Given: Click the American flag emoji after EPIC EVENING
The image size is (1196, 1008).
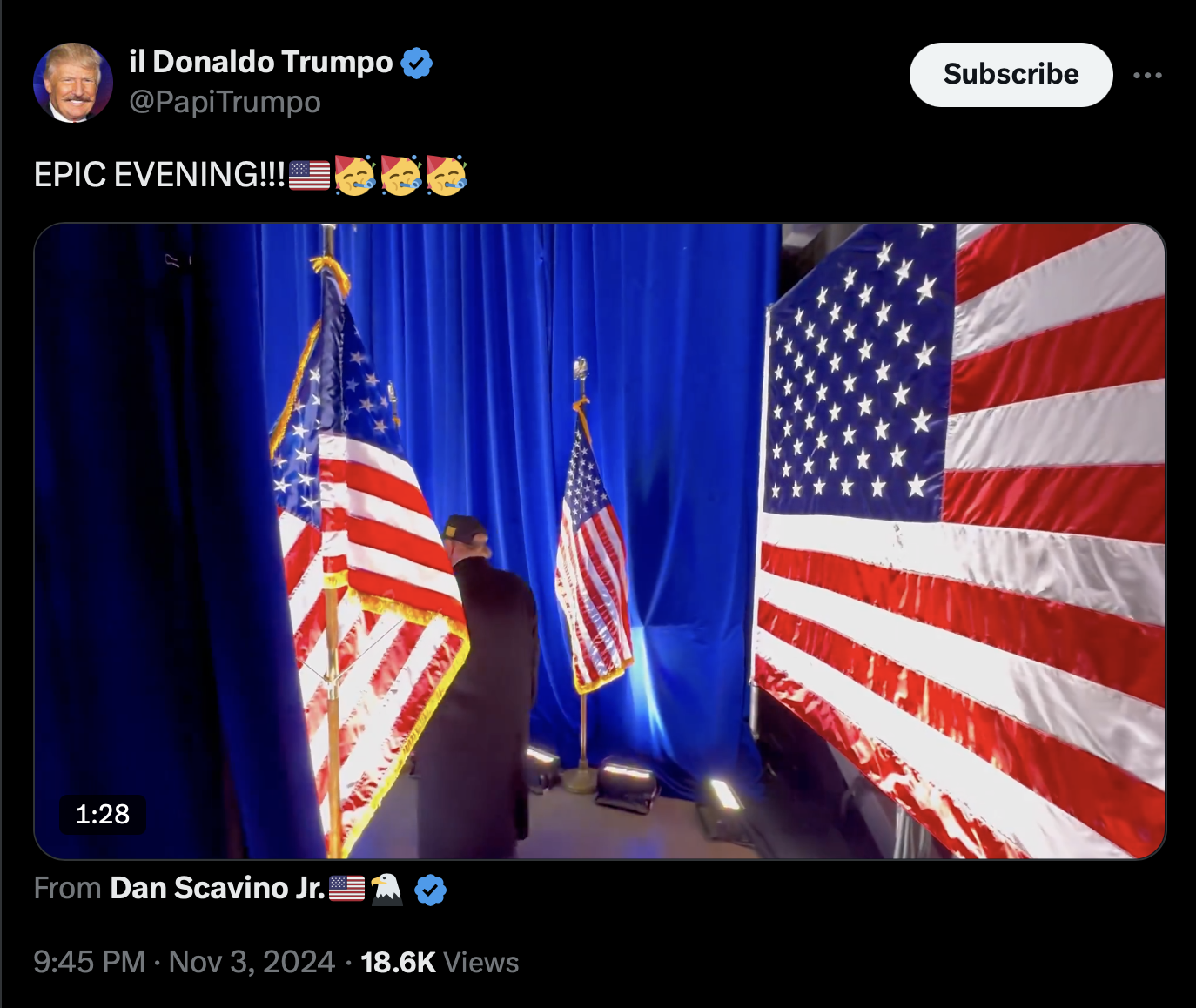Looking at the screenshot, I should click(x=309, y=175).
